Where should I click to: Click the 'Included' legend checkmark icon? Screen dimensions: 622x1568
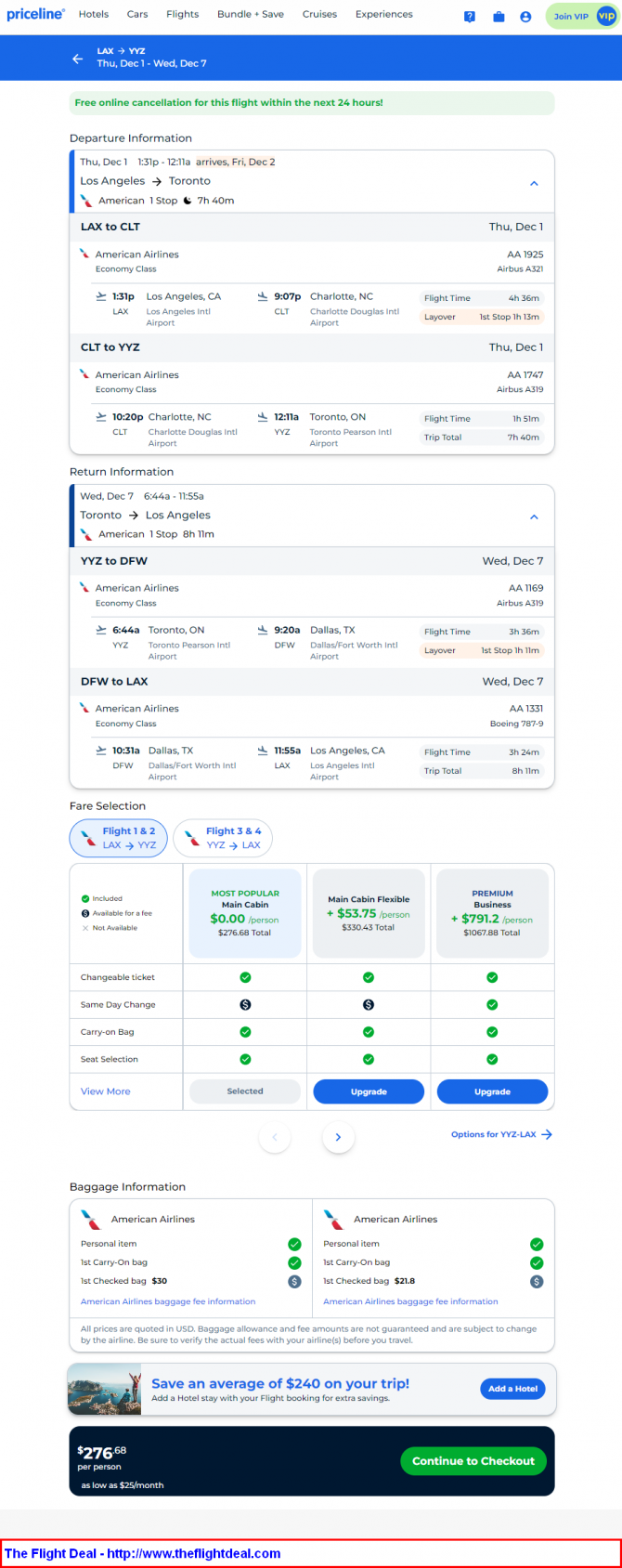click(85, 898)
